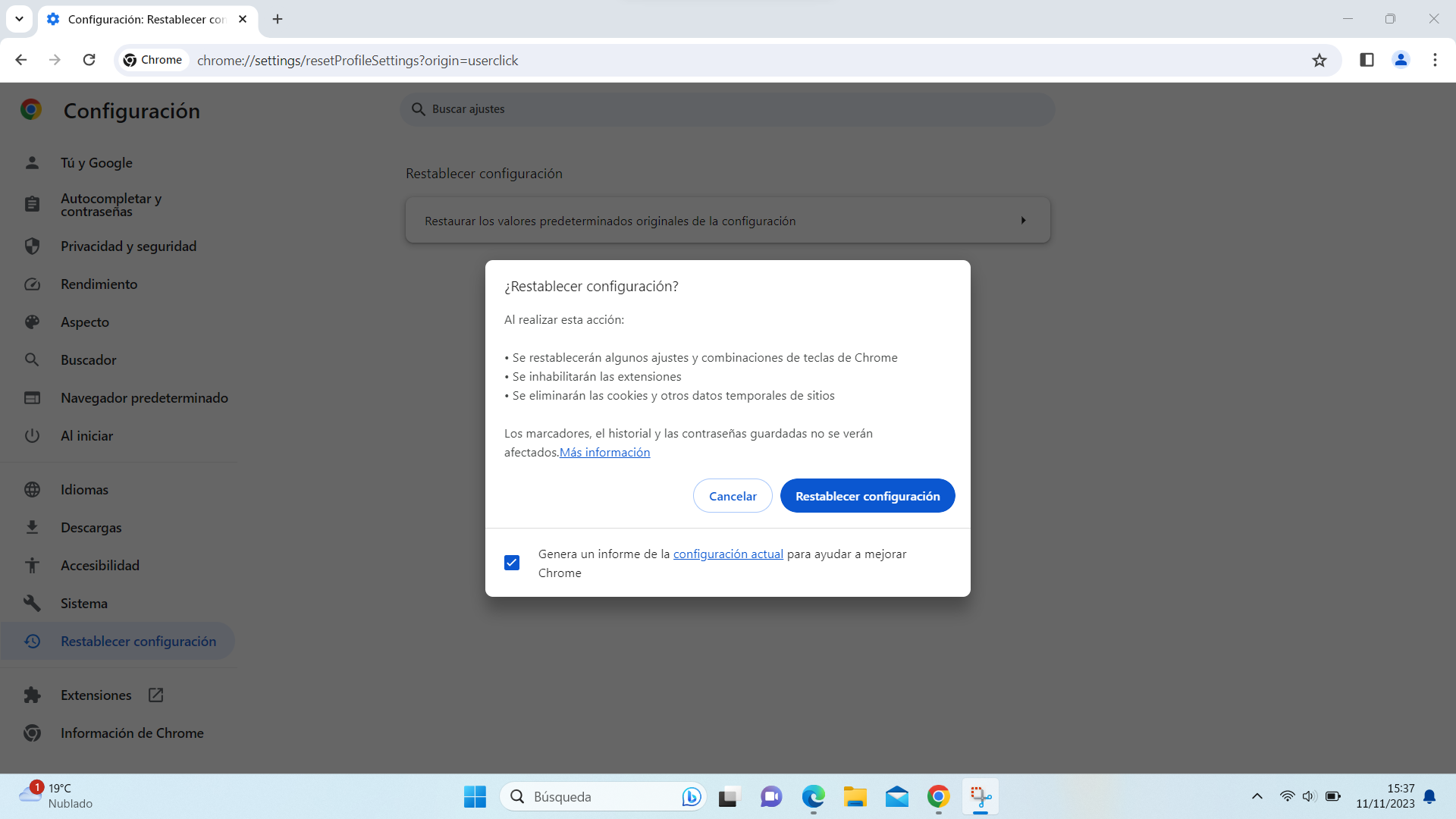Show hidden system tray icons
The width and height of the screenshot is (1456, 819).
click(1257, 796)
